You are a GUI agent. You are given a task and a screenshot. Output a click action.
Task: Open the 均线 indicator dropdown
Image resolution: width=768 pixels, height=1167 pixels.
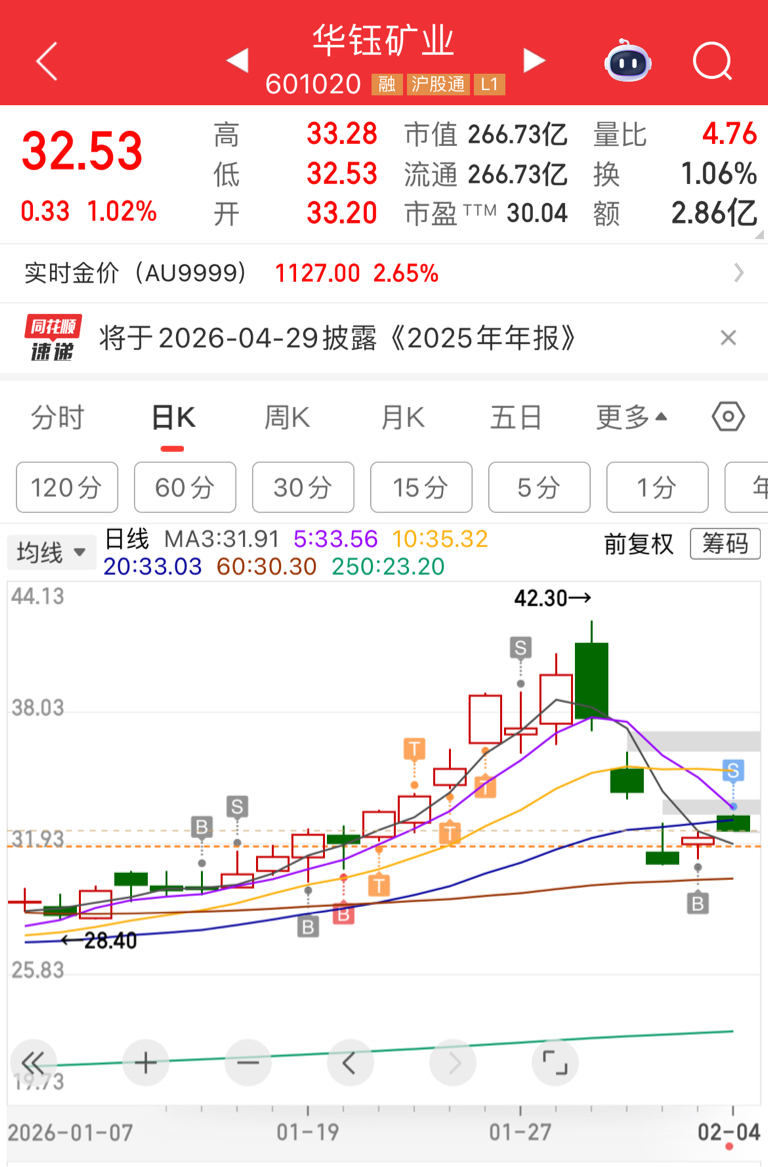[x=51, y=553]
